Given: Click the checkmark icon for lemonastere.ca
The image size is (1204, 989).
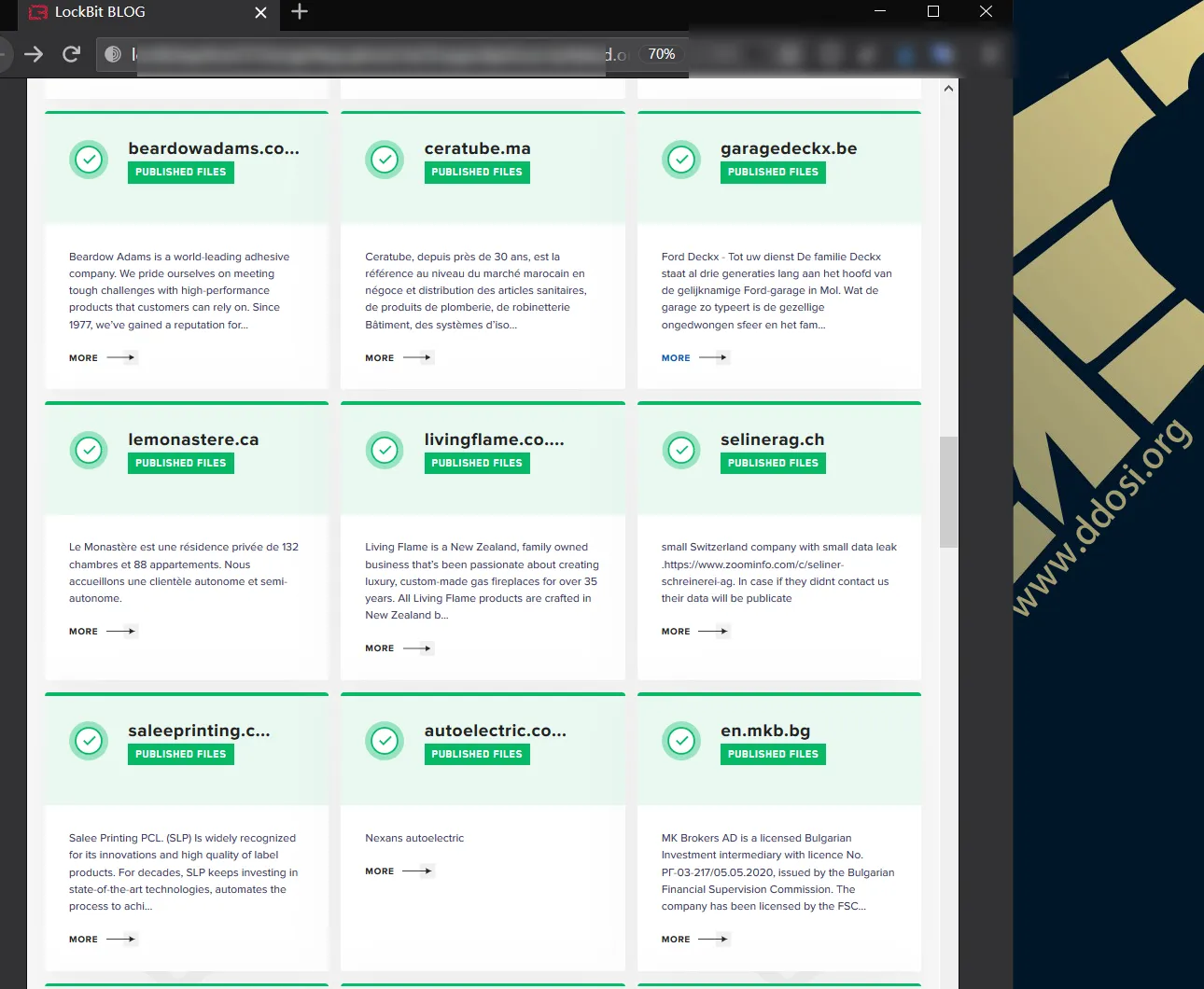Looking at the screenshot, I should click(x=89, y=451).
